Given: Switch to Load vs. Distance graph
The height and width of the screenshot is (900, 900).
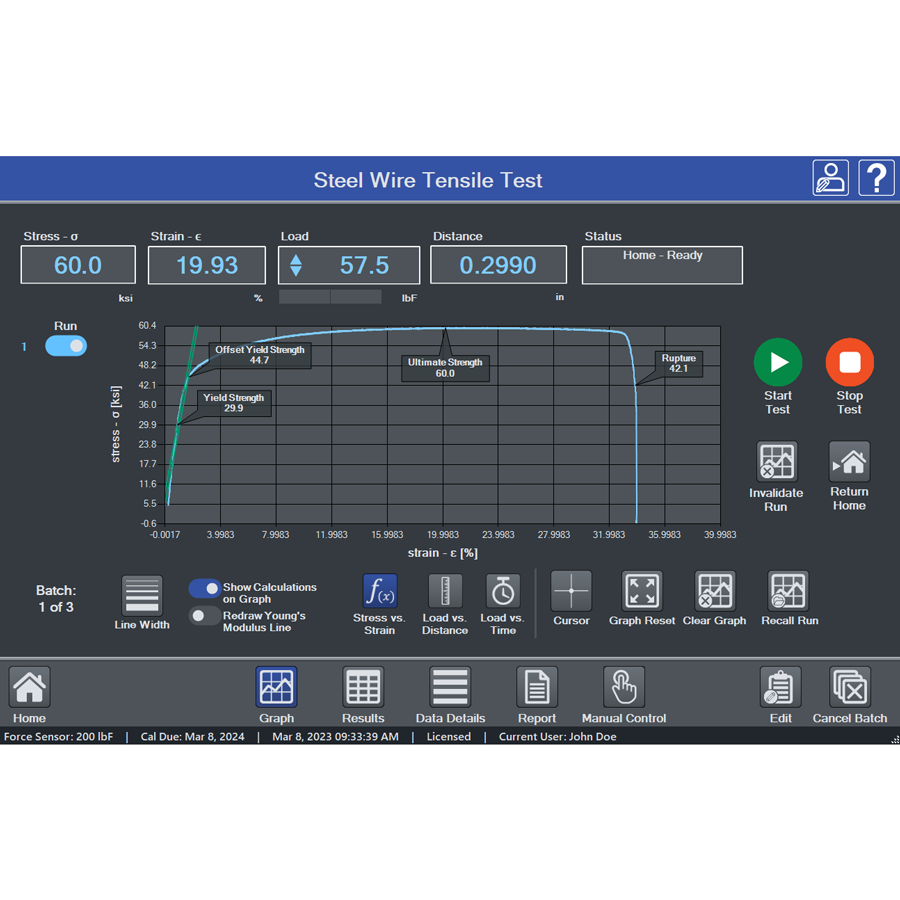Looking at the screenshot, I should (445, 591).
